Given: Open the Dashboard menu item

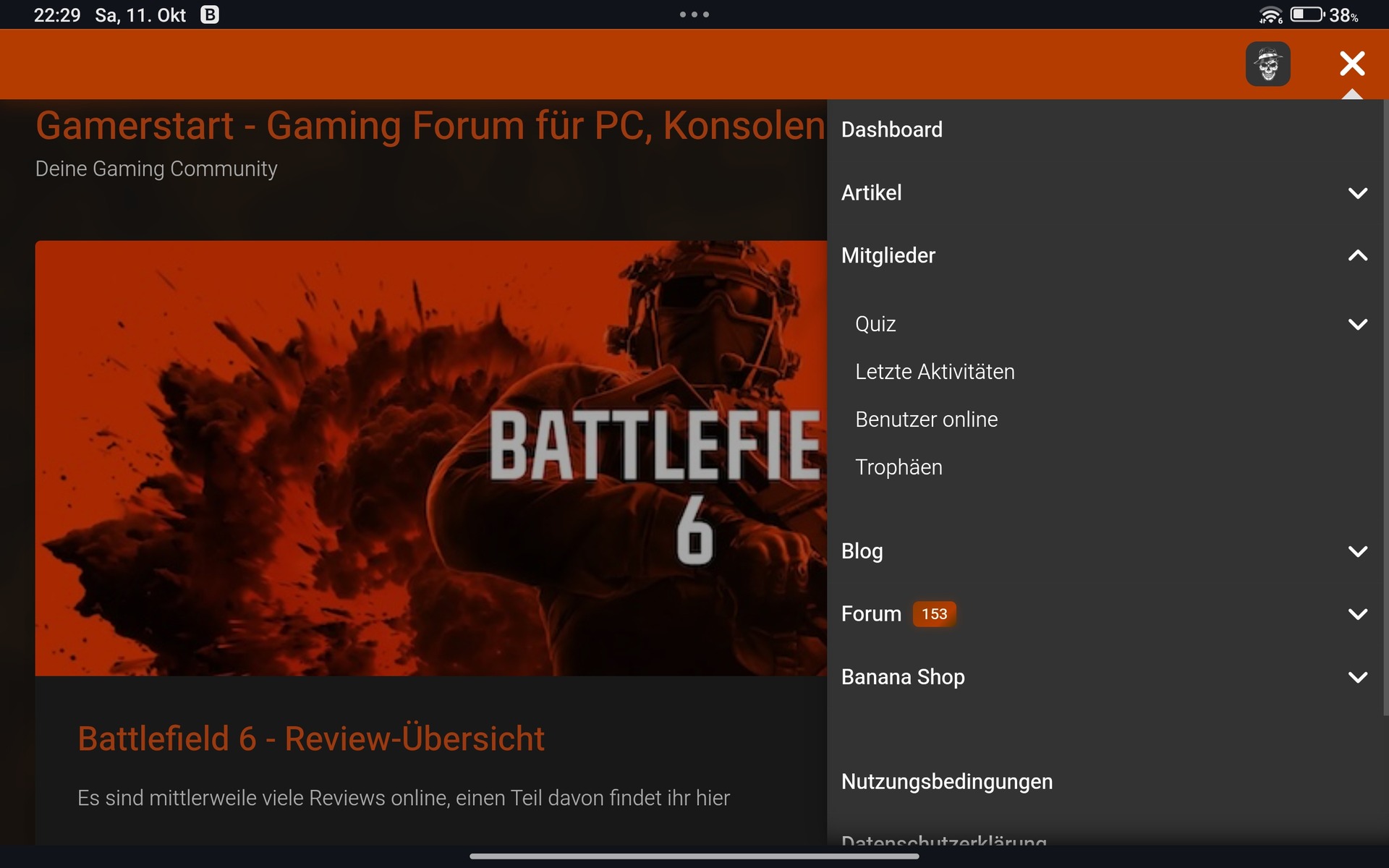Looking at the screenshot, I should 891,129.
